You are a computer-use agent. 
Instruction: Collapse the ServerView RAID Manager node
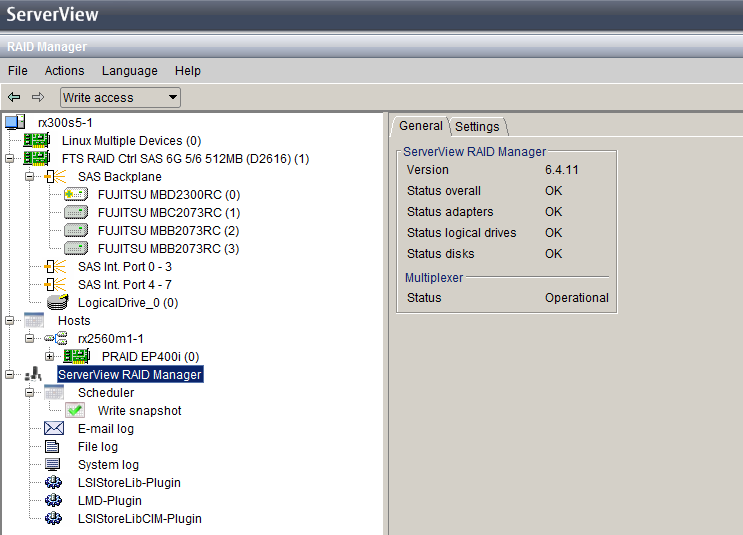(x=9, y=374)
